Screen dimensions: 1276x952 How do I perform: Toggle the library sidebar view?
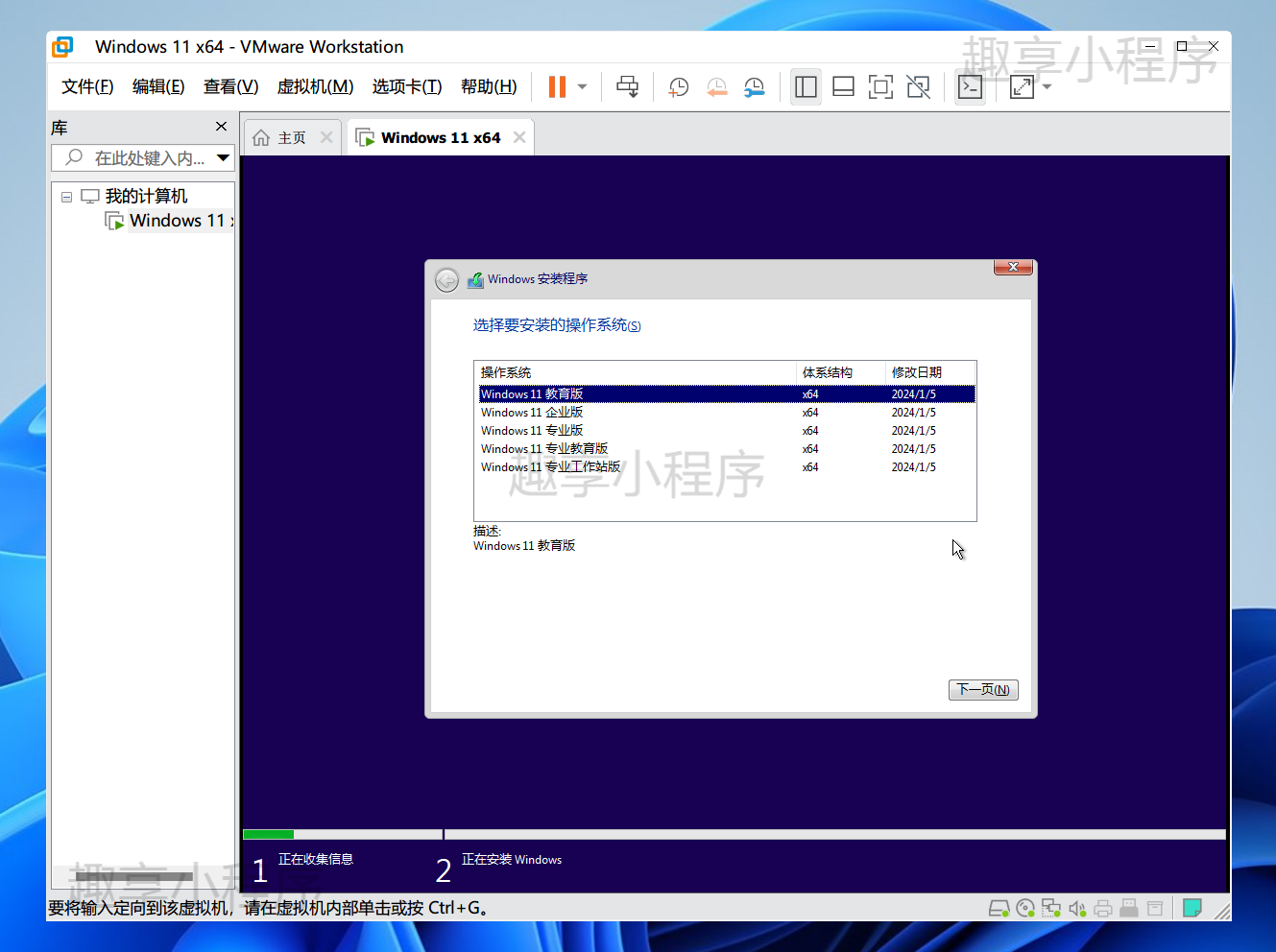click(806, 87)
